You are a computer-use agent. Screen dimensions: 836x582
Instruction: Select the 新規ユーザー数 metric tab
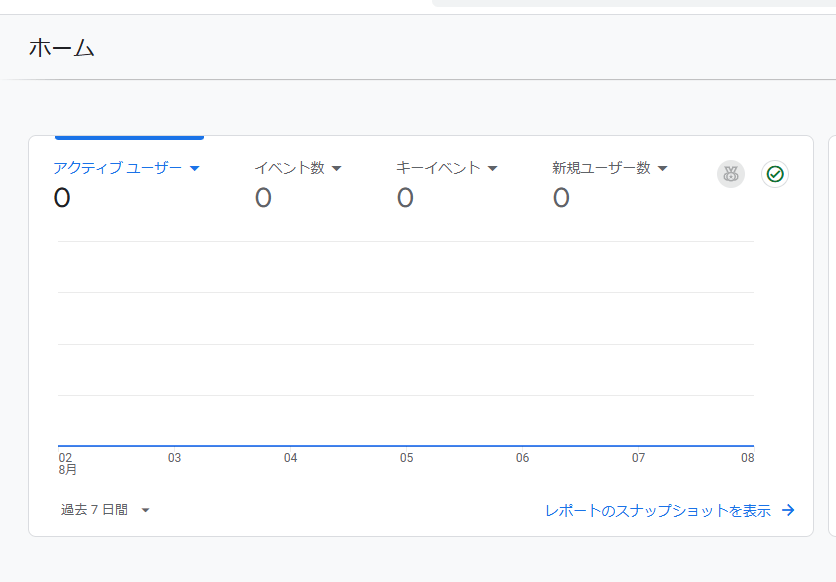click(x=601, y=168)
